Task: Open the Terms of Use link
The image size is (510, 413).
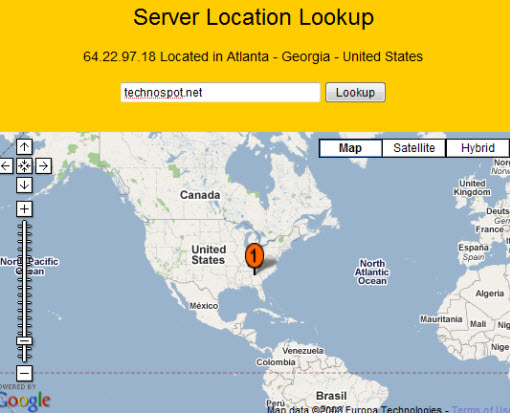Action: pyautogui.click(x=481, y=409)
